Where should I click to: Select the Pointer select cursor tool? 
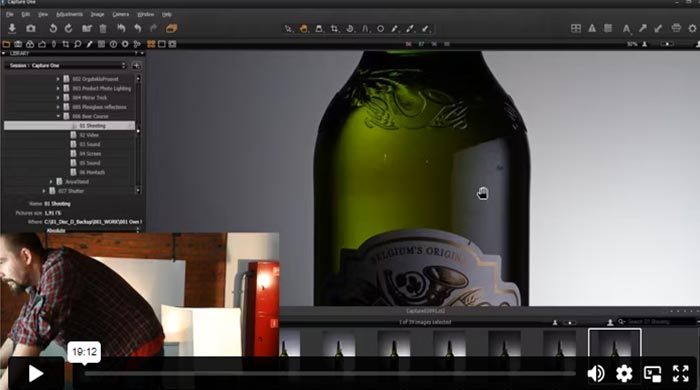(x=288, y=29)
